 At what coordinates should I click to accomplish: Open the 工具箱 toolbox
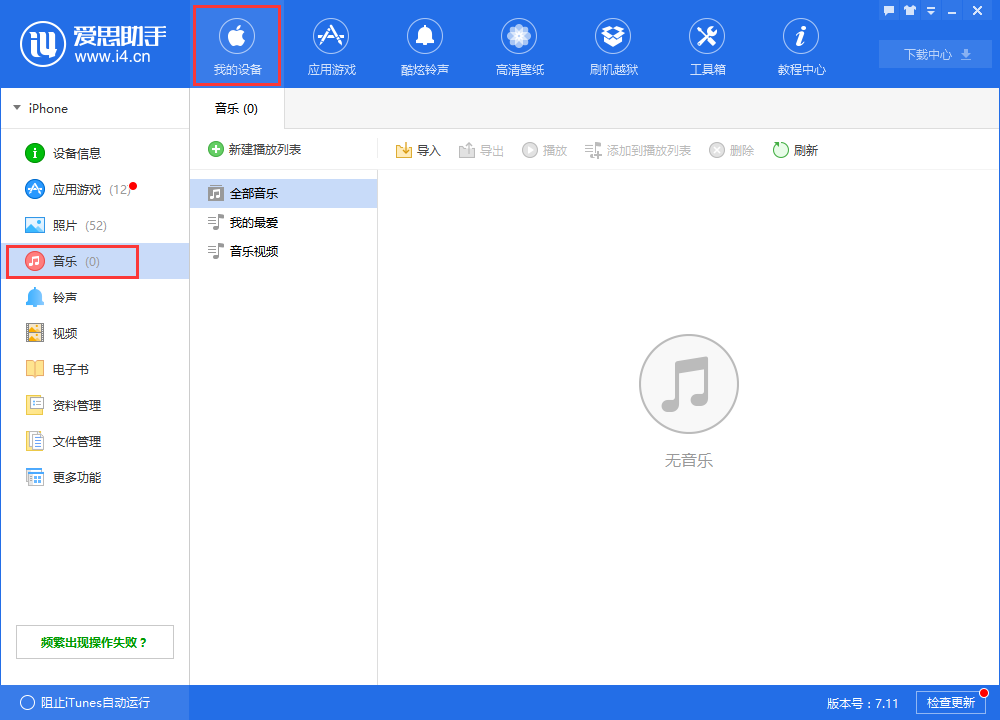coord(707,45)
